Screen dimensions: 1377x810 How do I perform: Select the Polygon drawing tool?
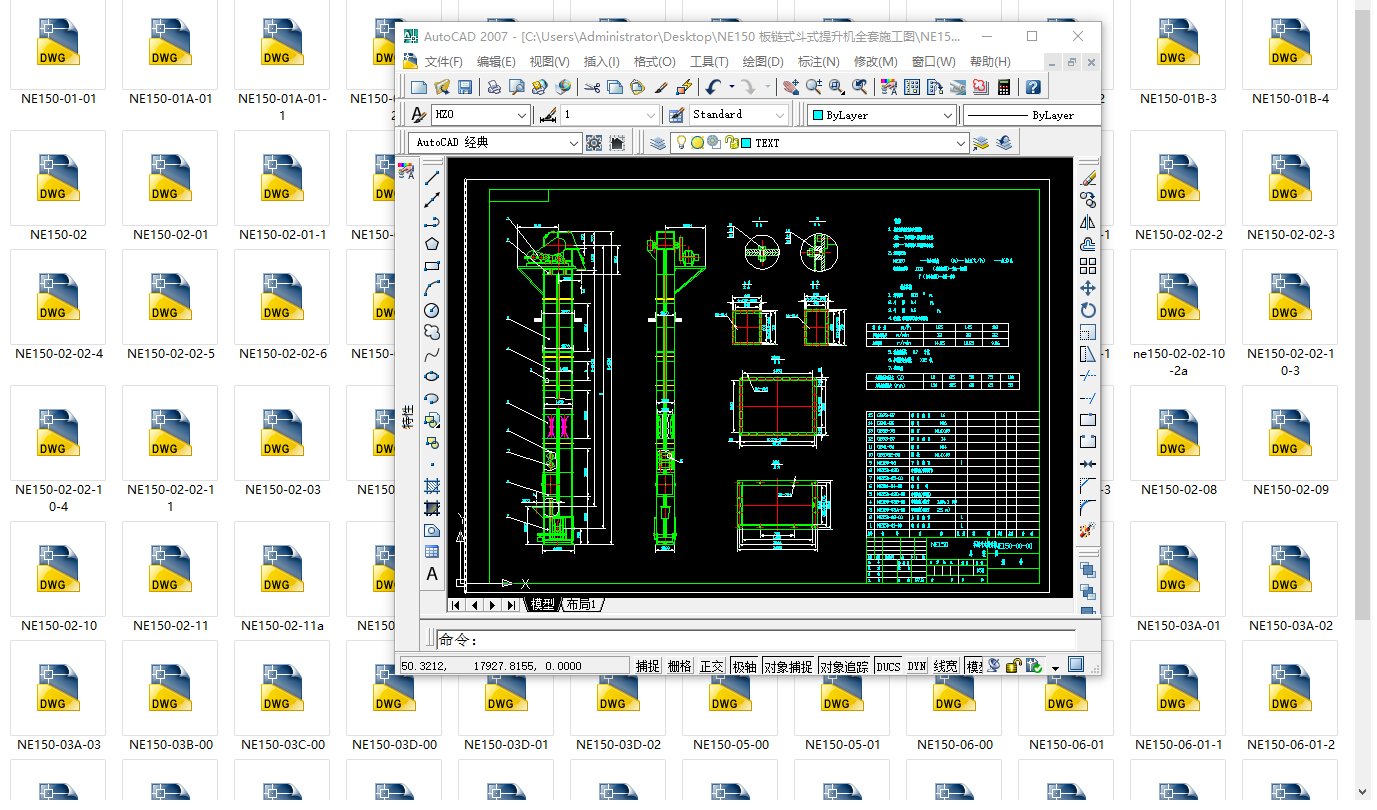pyautogui.click(x=432, y=243)
